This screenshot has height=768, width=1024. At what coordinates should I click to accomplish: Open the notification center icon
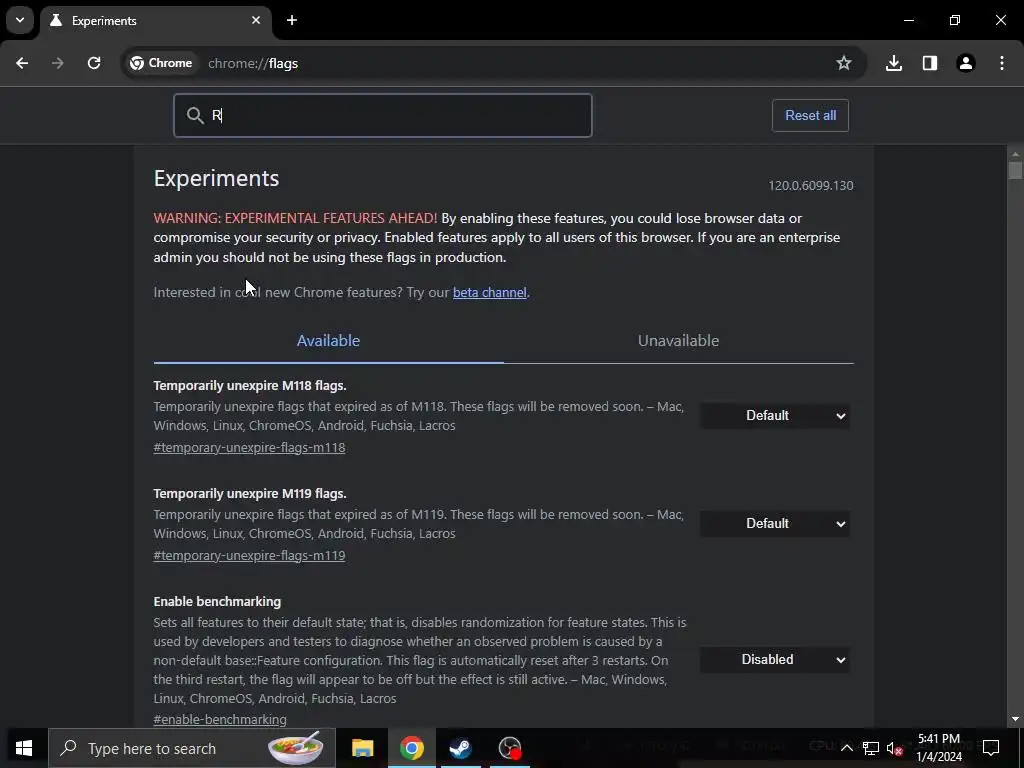pyautogui.click(x=991, y=747)
